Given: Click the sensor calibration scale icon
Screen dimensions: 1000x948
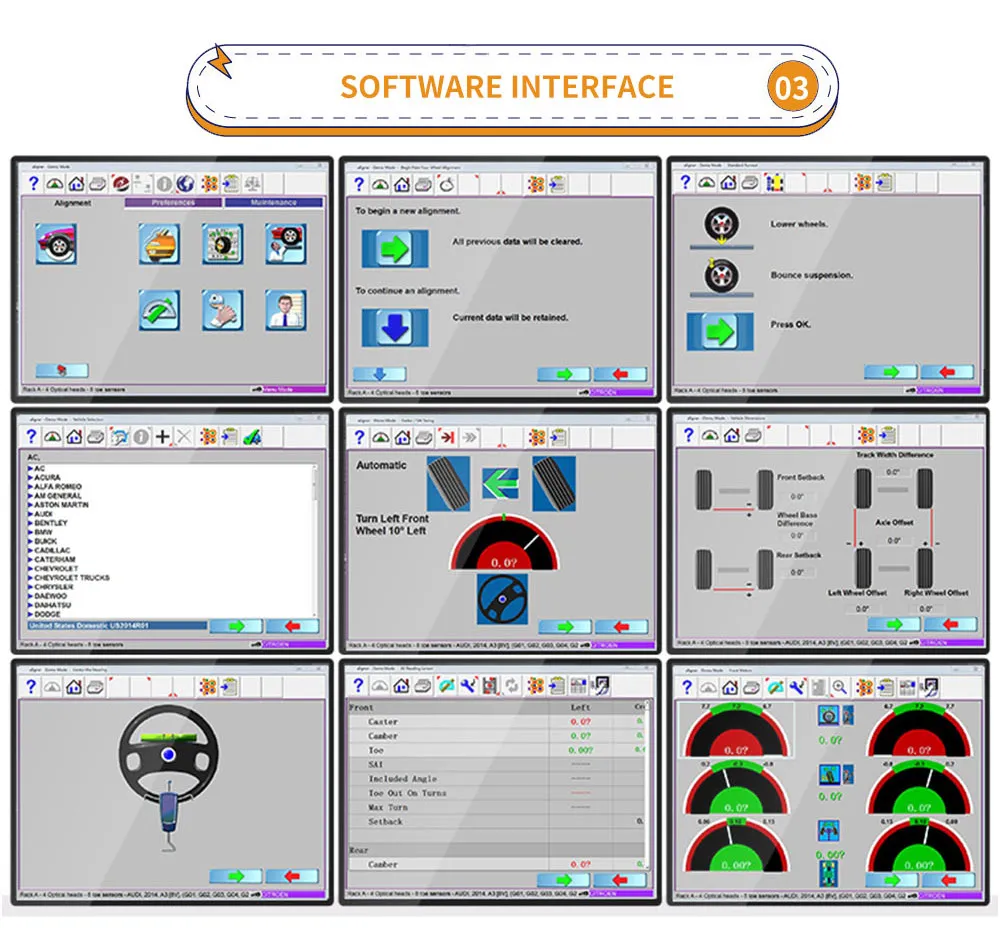Looking at the screenshot, I should [x=253, y=183].
